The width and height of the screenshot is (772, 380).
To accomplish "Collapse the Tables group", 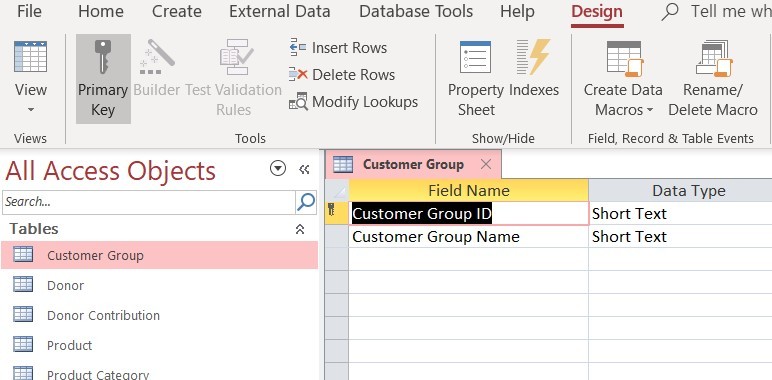I will (x=299, y=229).
